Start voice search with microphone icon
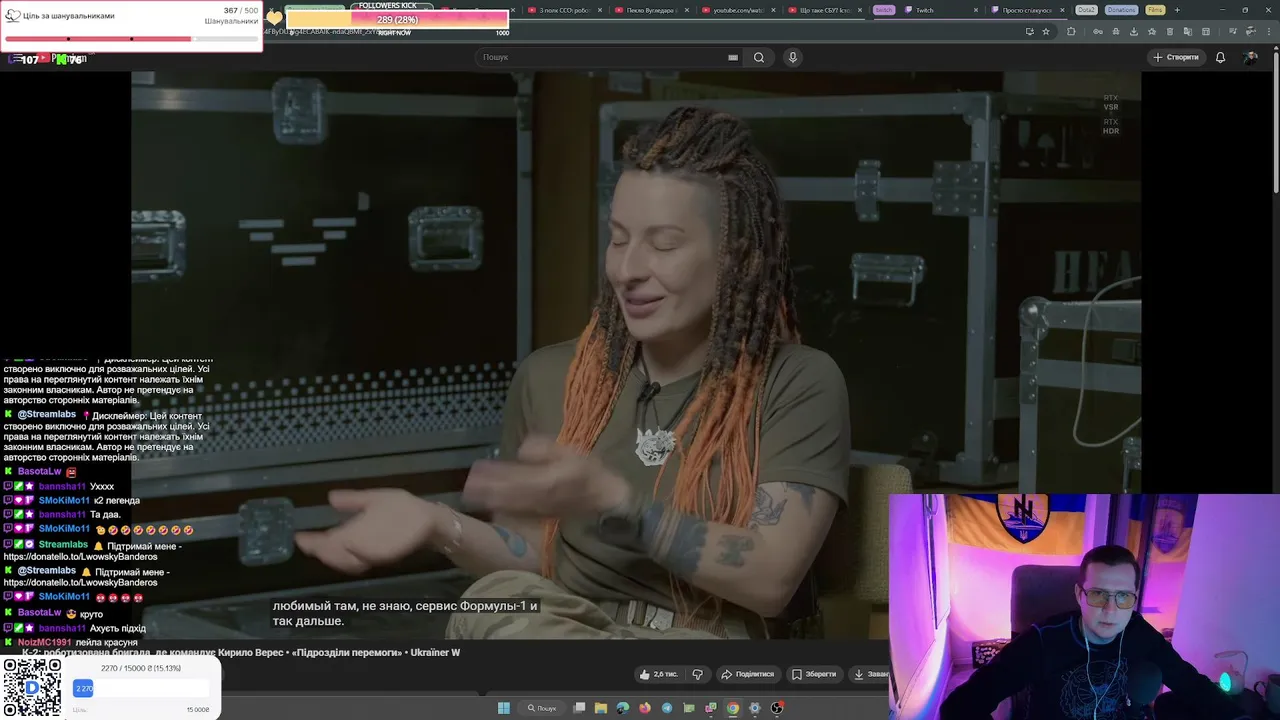Viewport: 1280px width, 720px height. point(793,57)
